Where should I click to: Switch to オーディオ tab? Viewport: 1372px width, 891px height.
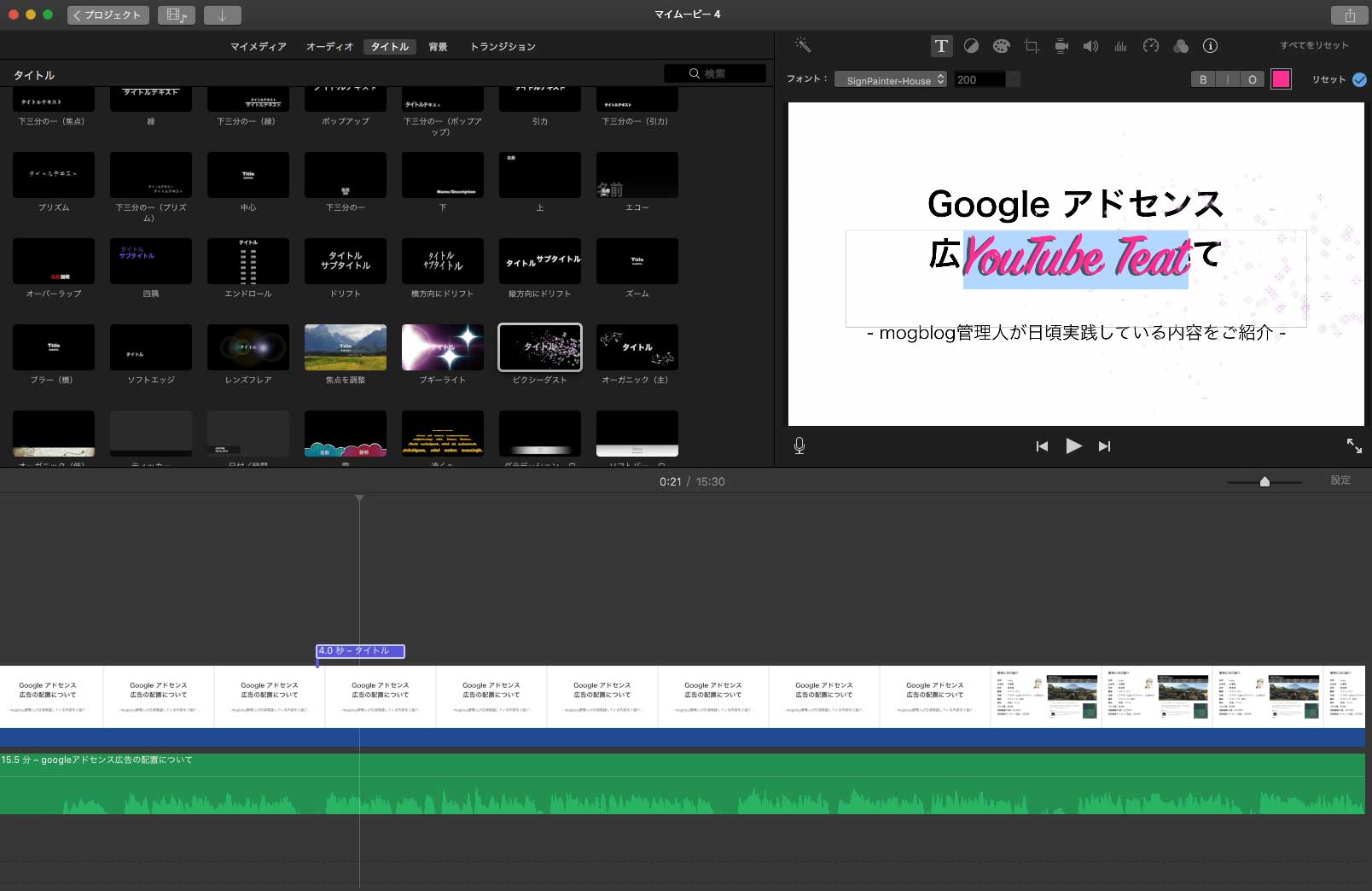[329, 47]
